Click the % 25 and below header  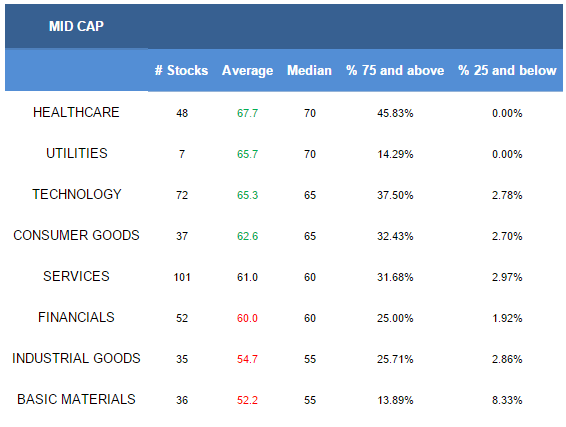pos(507,70)
